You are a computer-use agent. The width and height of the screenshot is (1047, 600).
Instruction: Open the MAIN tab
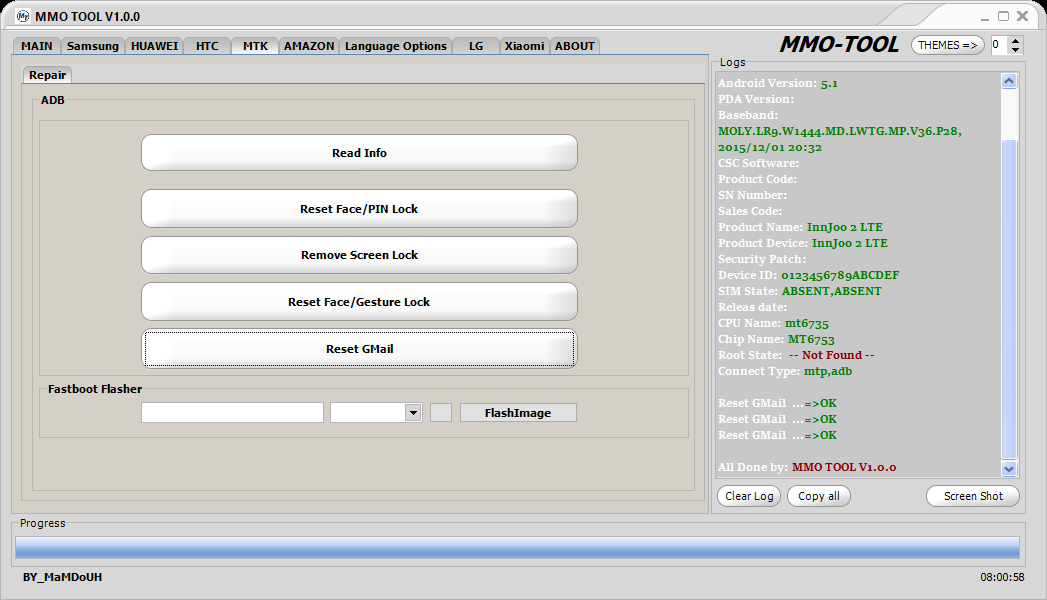pos(37,46)
